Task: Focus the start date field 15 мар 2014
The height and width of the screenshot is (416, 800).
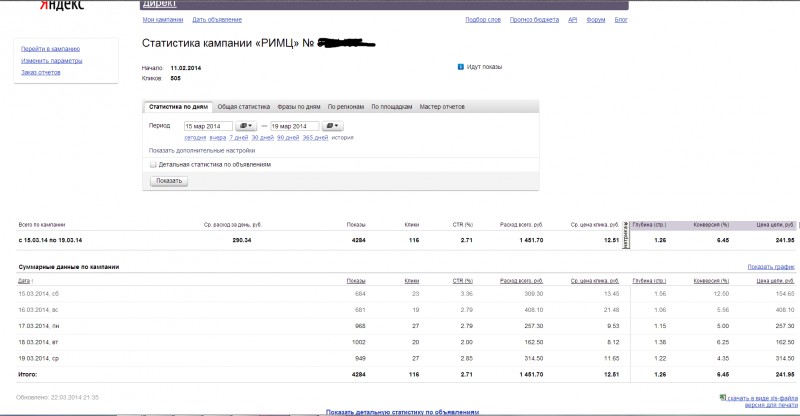Action: (208, 126)
